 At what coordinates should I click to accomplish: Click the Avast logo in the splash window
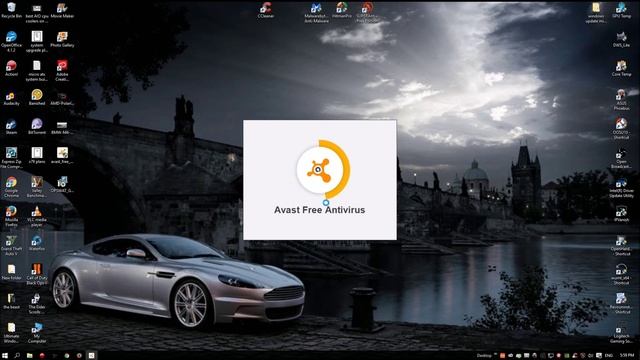click(318, 170)
